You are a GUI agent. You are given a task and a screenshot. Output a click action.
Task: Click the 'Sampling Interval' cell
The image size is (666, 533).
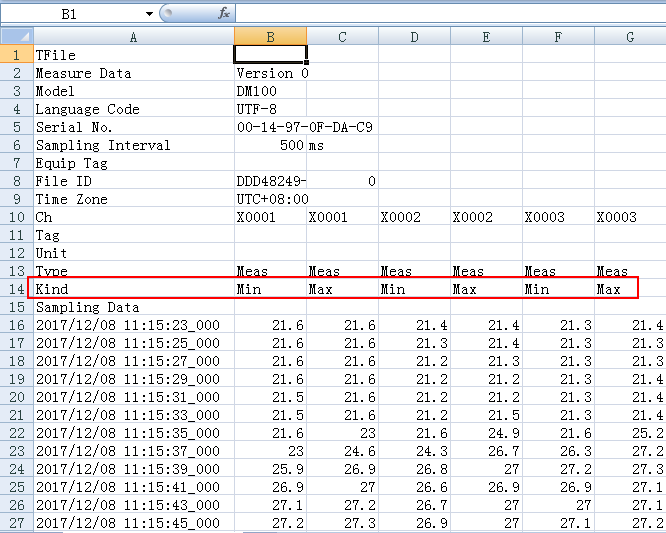click(133, 145)
